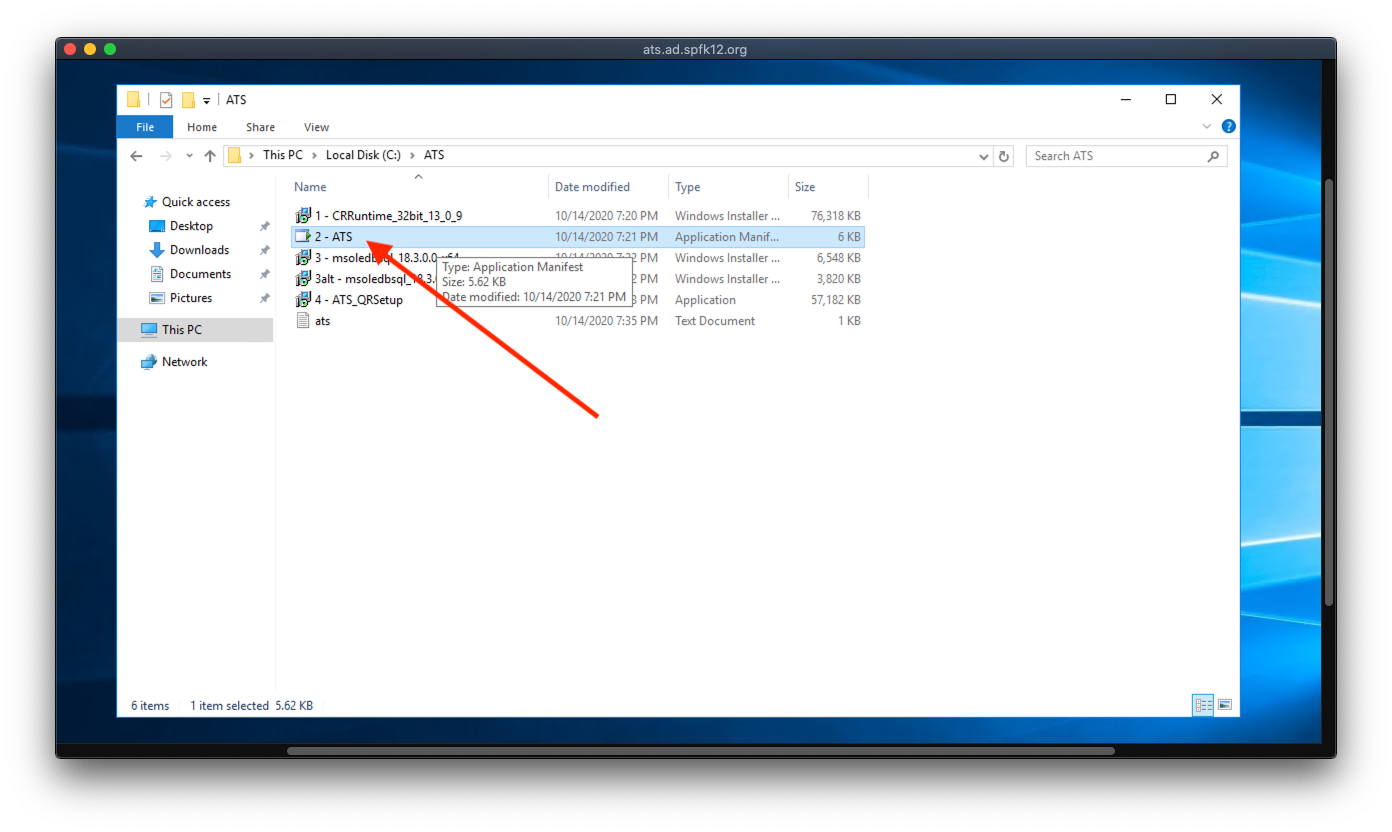Click the CRRuntime_32bit installer file icon

303,216
